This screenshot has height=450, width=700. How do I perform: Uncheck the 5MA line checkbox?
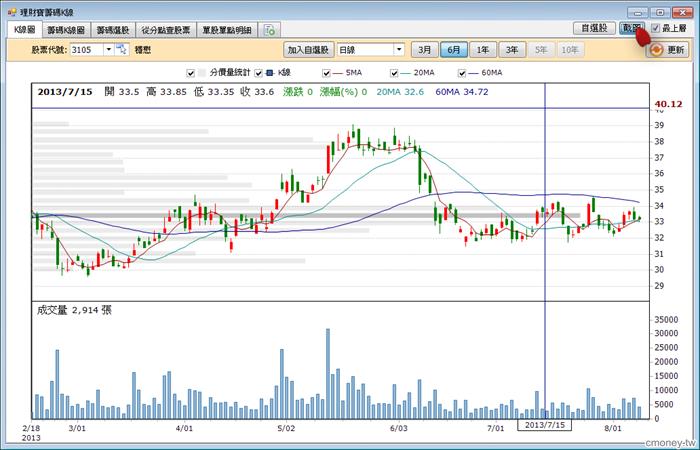326,73
